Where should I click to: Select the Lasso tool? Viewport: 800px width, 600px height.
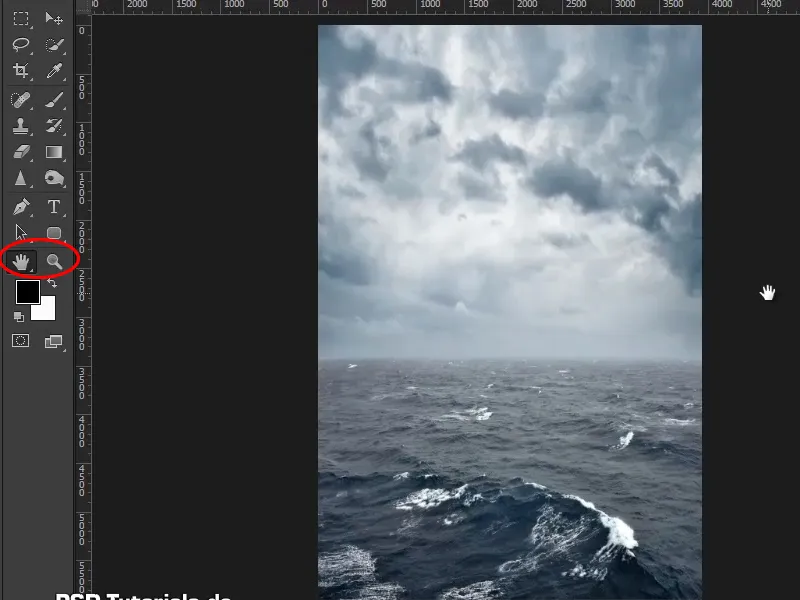[20, 44]
